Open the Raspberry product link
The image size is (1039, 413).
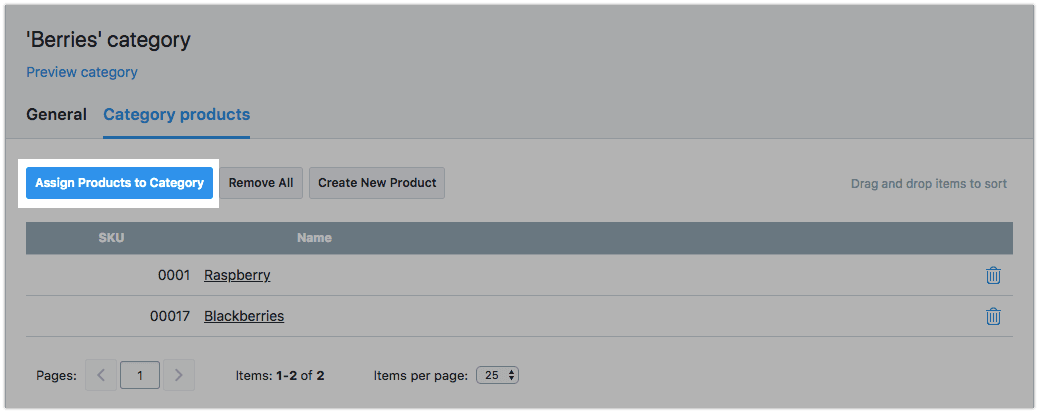[x=237, y=275]
